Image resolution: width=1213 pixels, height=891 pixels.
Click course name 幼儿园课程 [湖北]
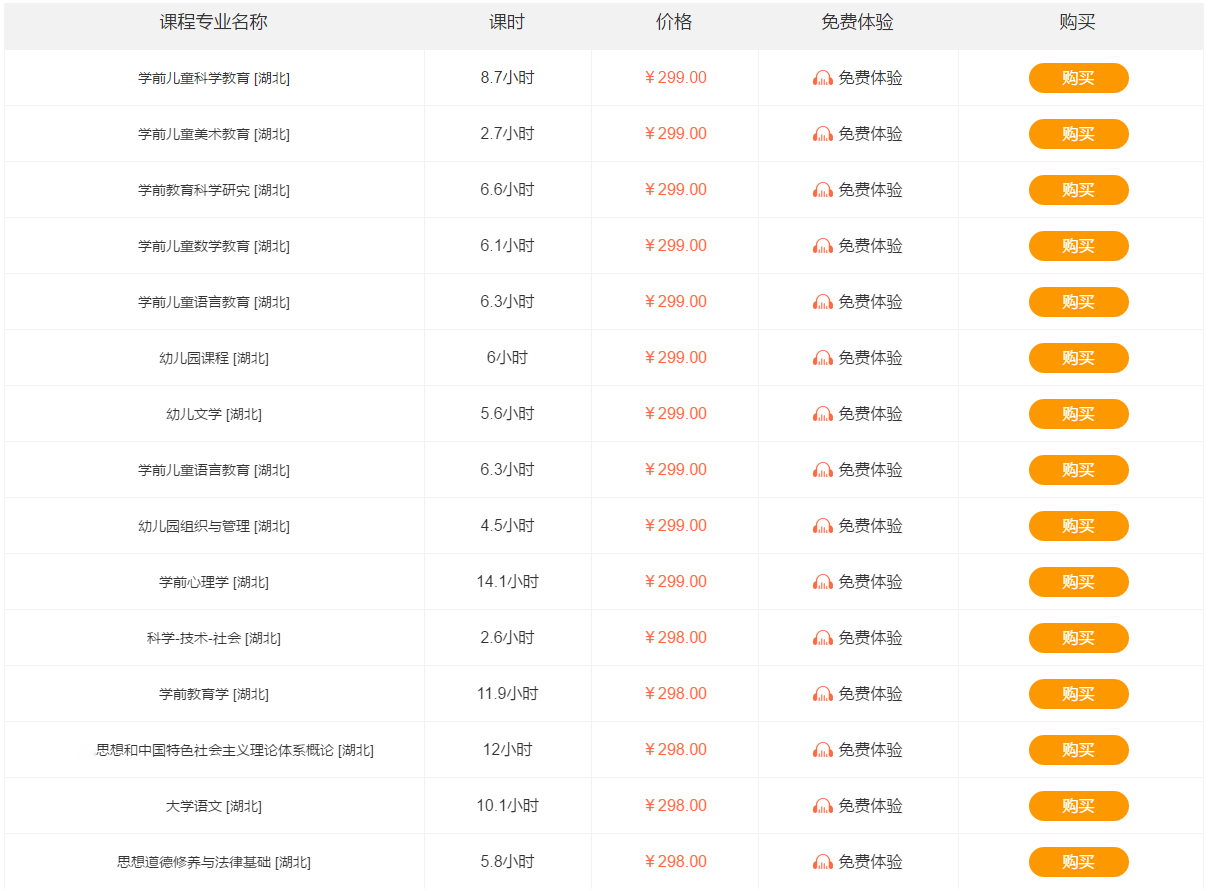click(214, 358)
